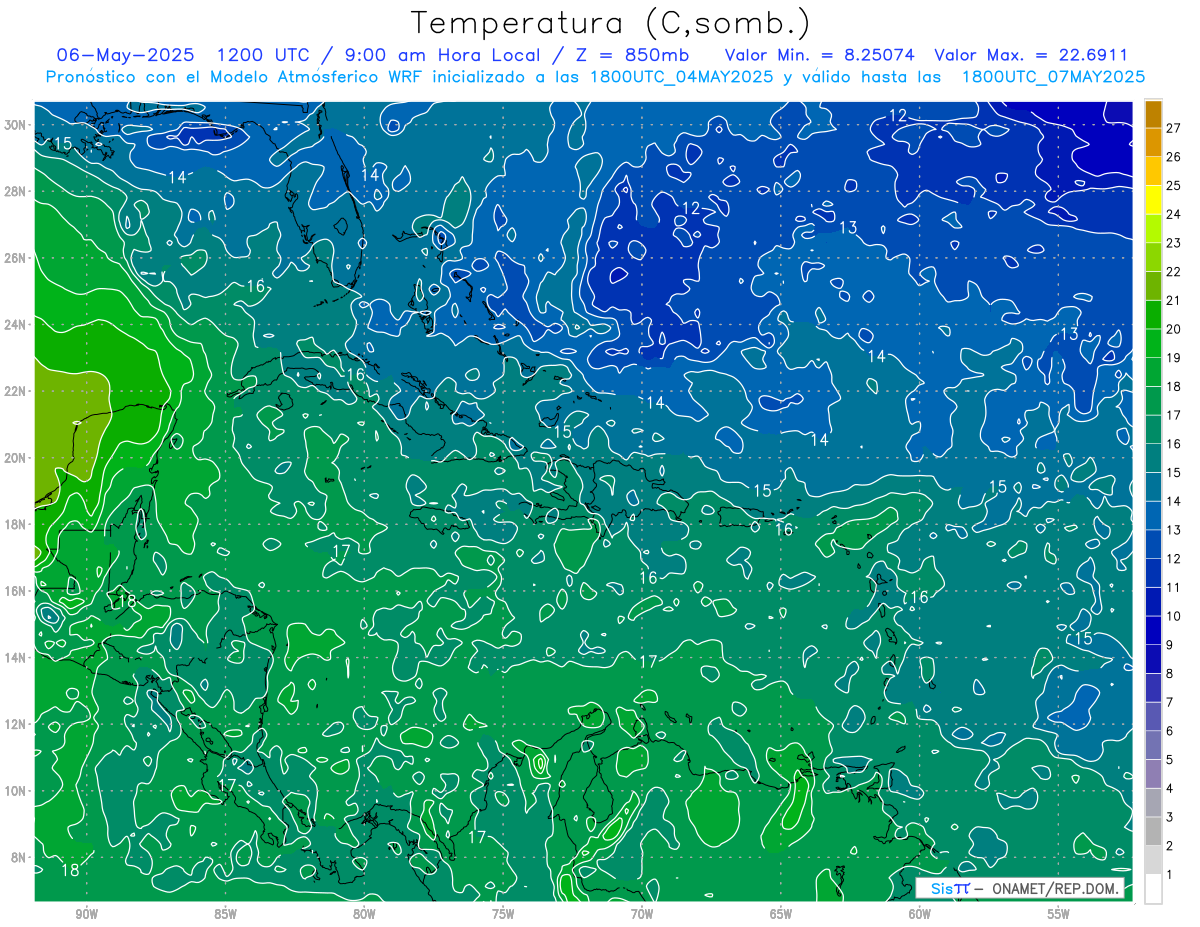This screenshot has width=1200, height=927.
Task: Click color scale tick label 23
Action: click(x=1174, y=243)
